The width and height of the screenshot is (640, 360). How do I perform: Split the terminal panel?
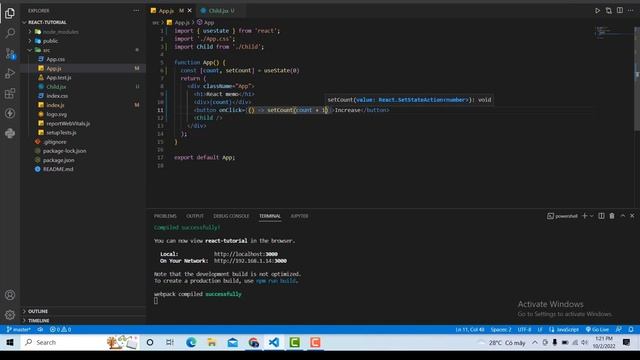(601, 216)
